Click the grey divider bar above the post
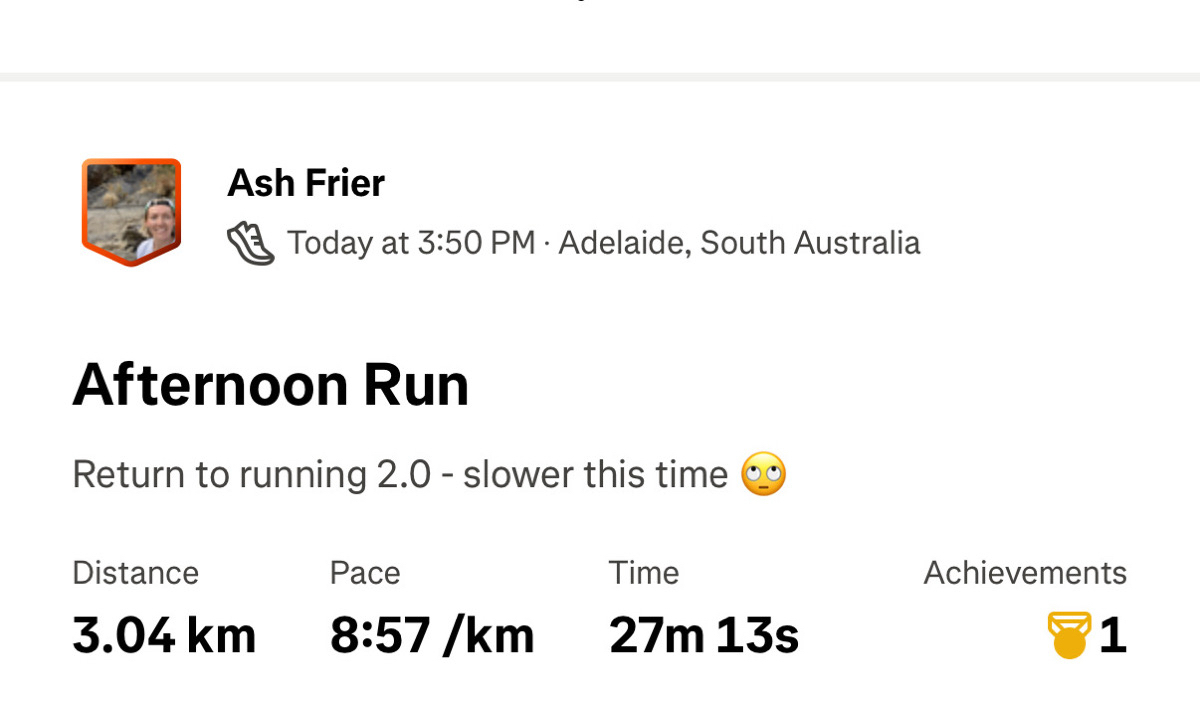Screen dimensions: 1200x708 point(600,77)
